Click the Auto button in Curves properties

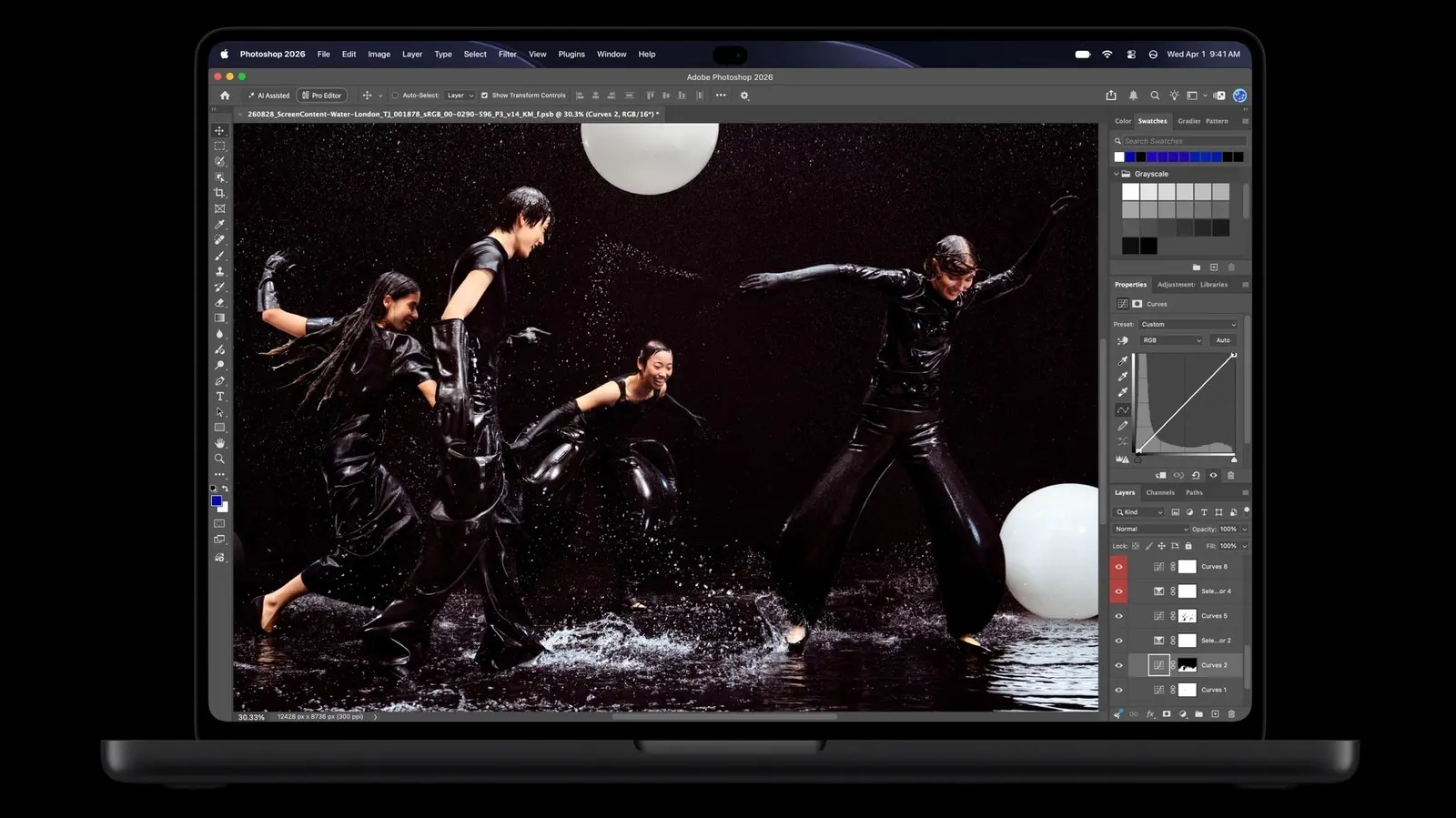[1223, 340]
